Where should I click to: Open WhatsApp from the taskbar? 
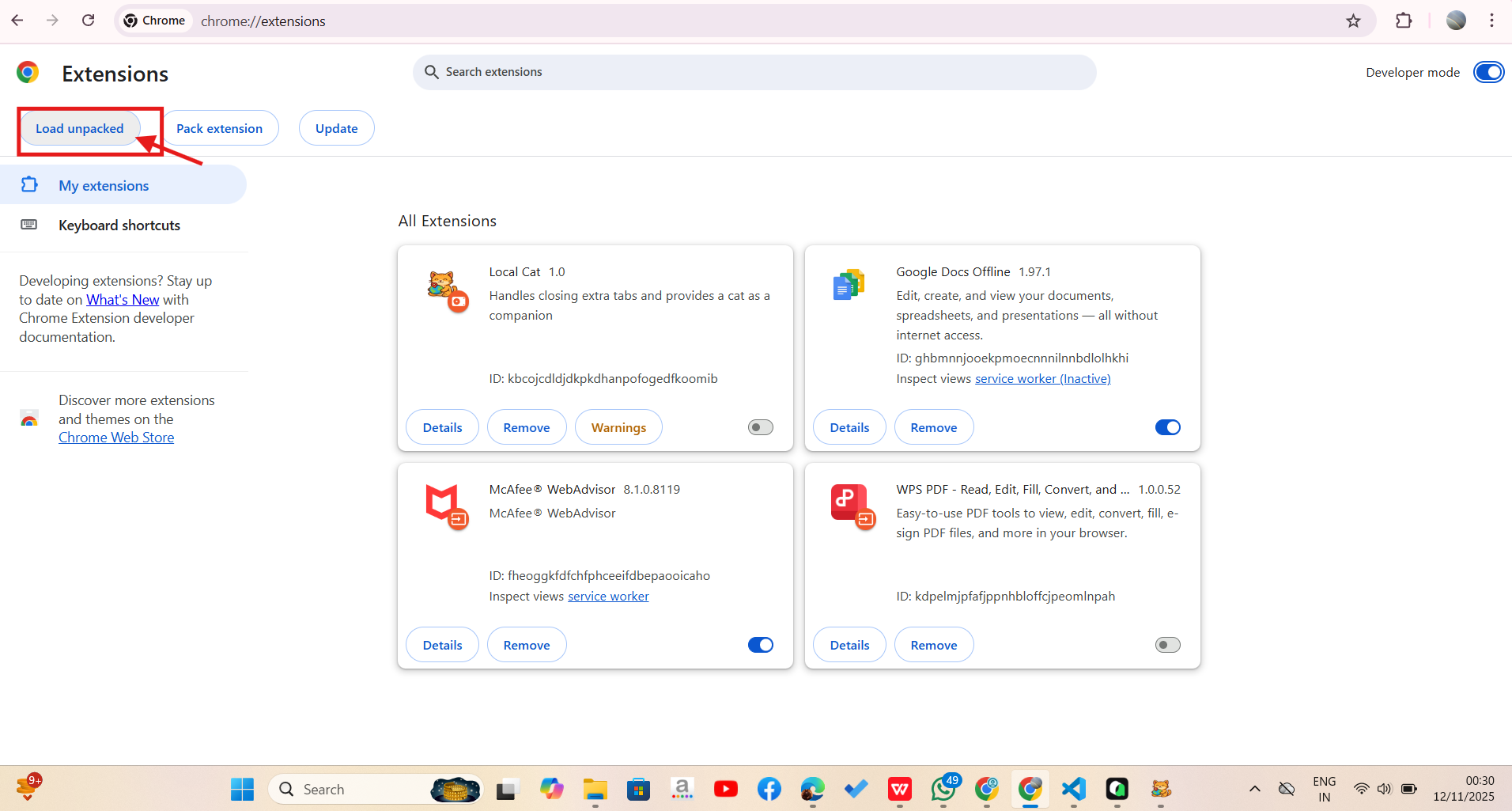click(943, 789)
